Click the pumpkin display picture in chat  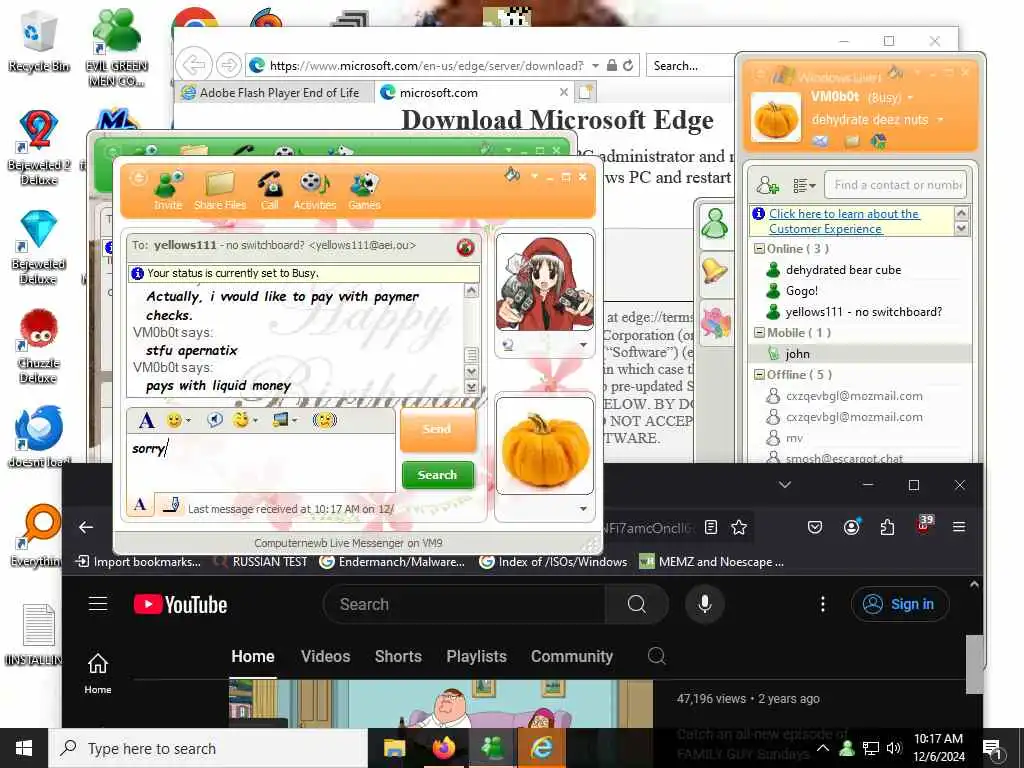click(x=545, y=445)
